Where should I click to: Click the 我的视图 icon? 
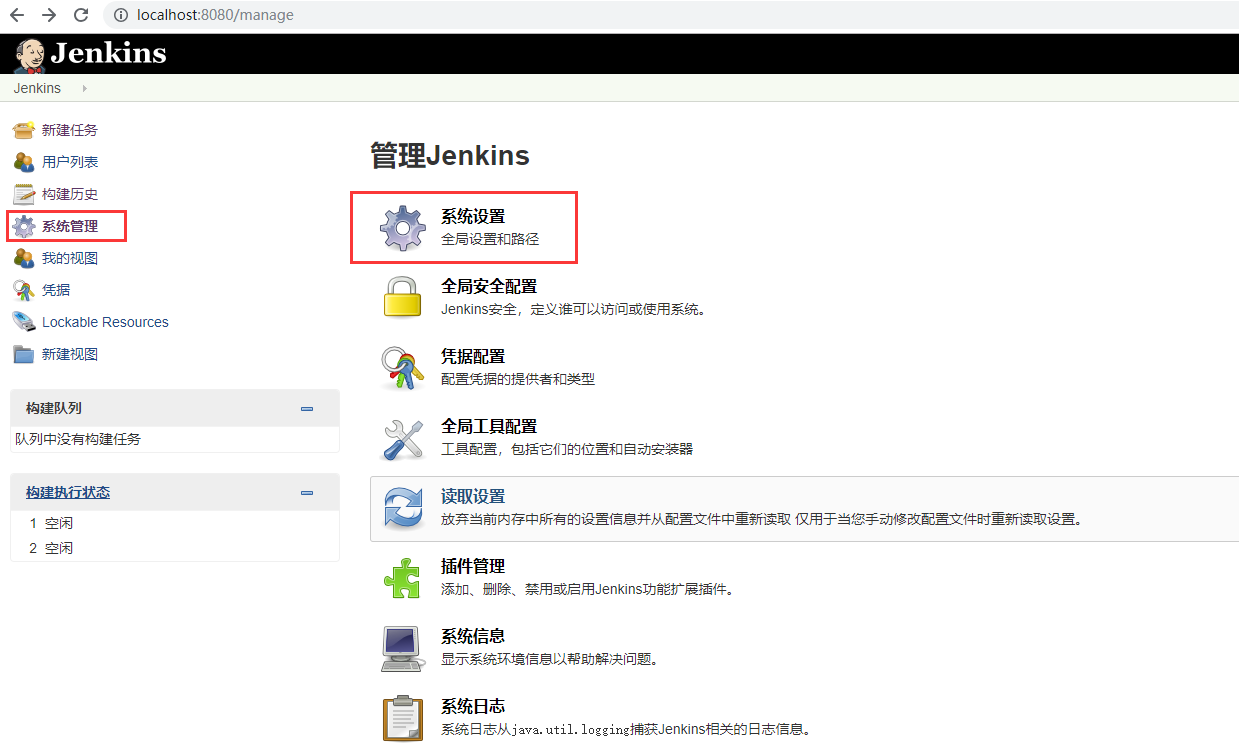click(x=24, y=258)
